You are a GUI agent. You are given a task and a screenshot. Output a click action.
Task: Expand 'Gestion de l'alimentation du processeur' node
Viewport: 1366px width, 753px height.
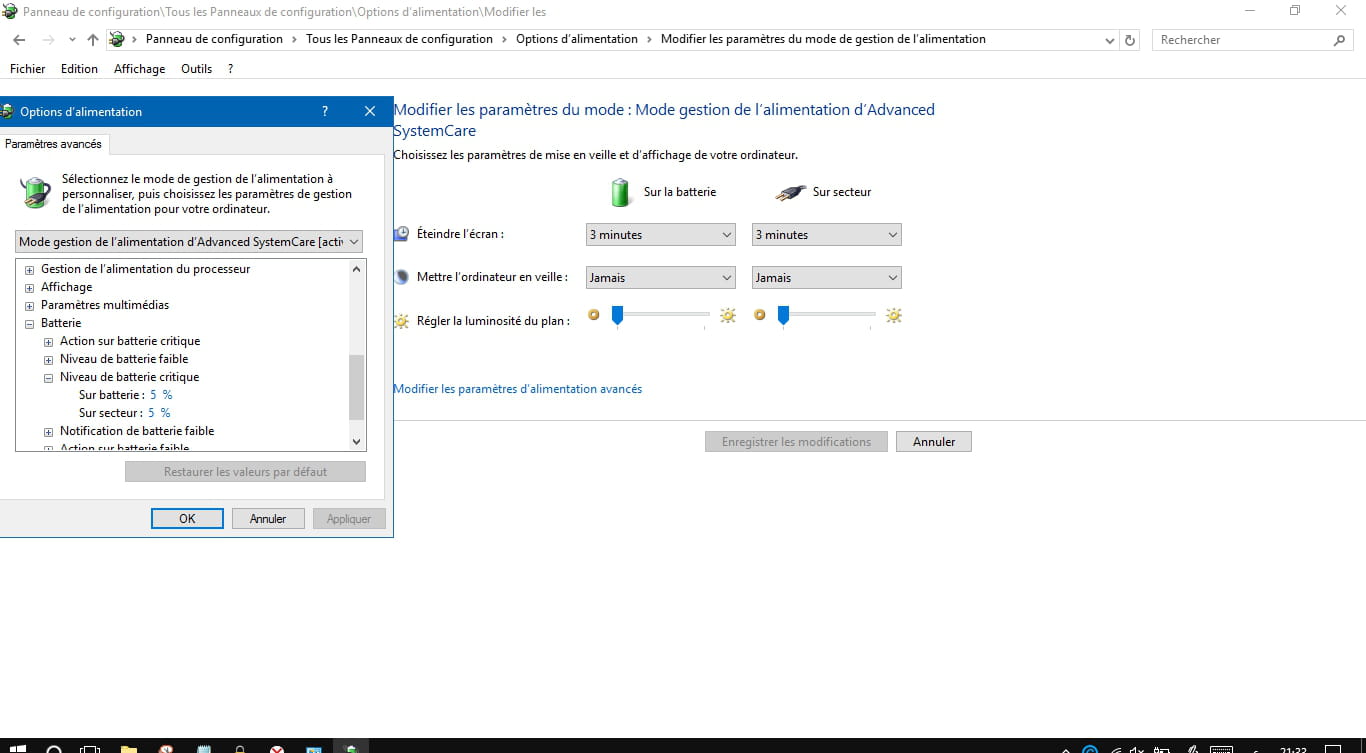coord(30,270)
